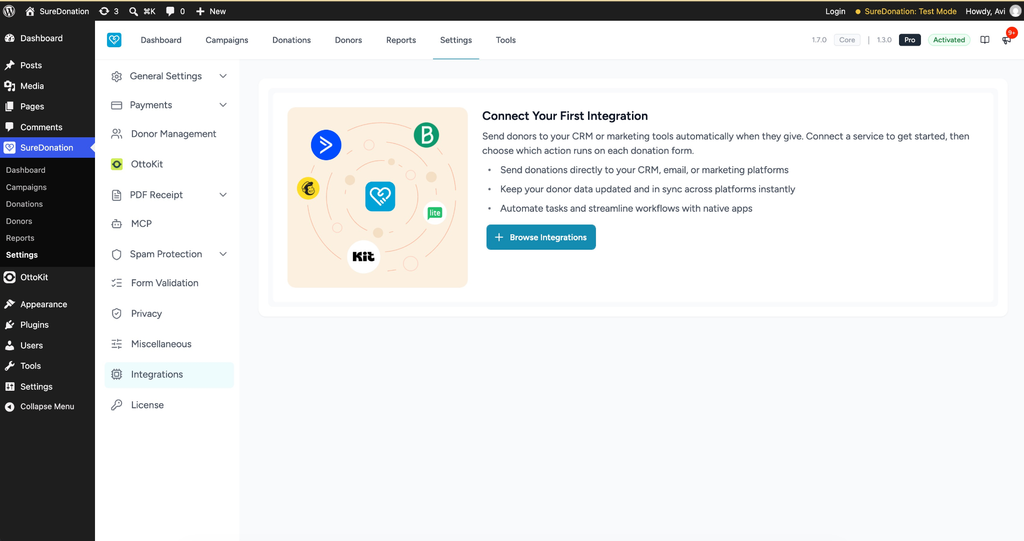
Task: Click the user avatar next to Howdy, Avi
Action: pos(1015,11)
